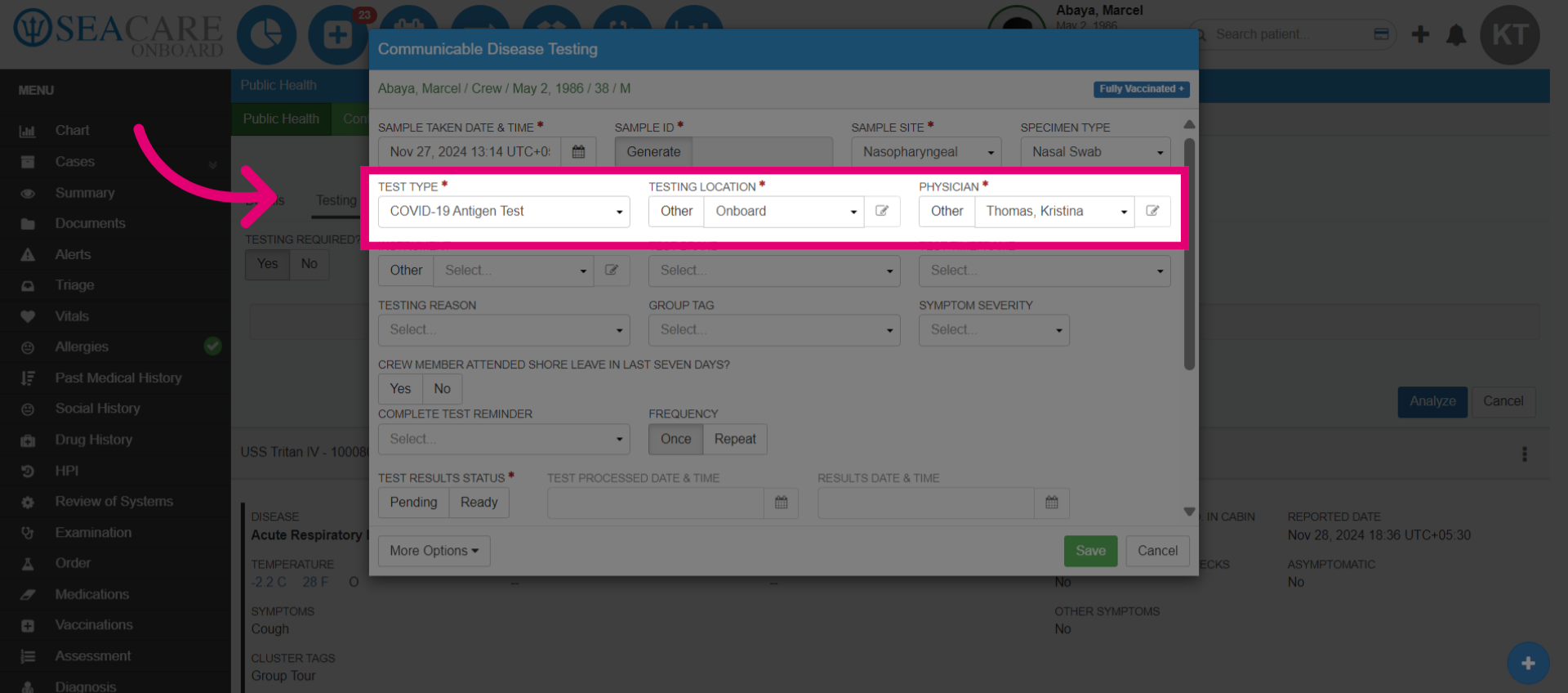Click the Analyze button
1568x693 pixels.
click(x=1432, y=402)
